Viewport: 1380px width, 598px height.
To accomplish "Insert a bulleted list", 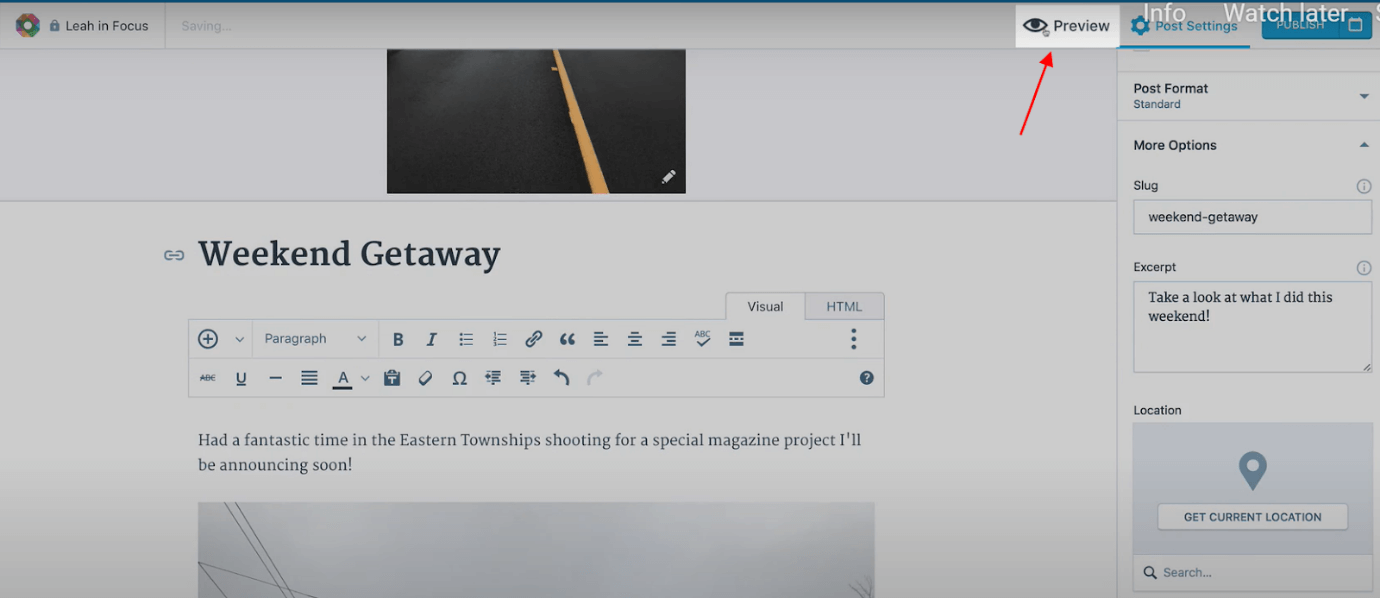I will [x=466, y=339].
